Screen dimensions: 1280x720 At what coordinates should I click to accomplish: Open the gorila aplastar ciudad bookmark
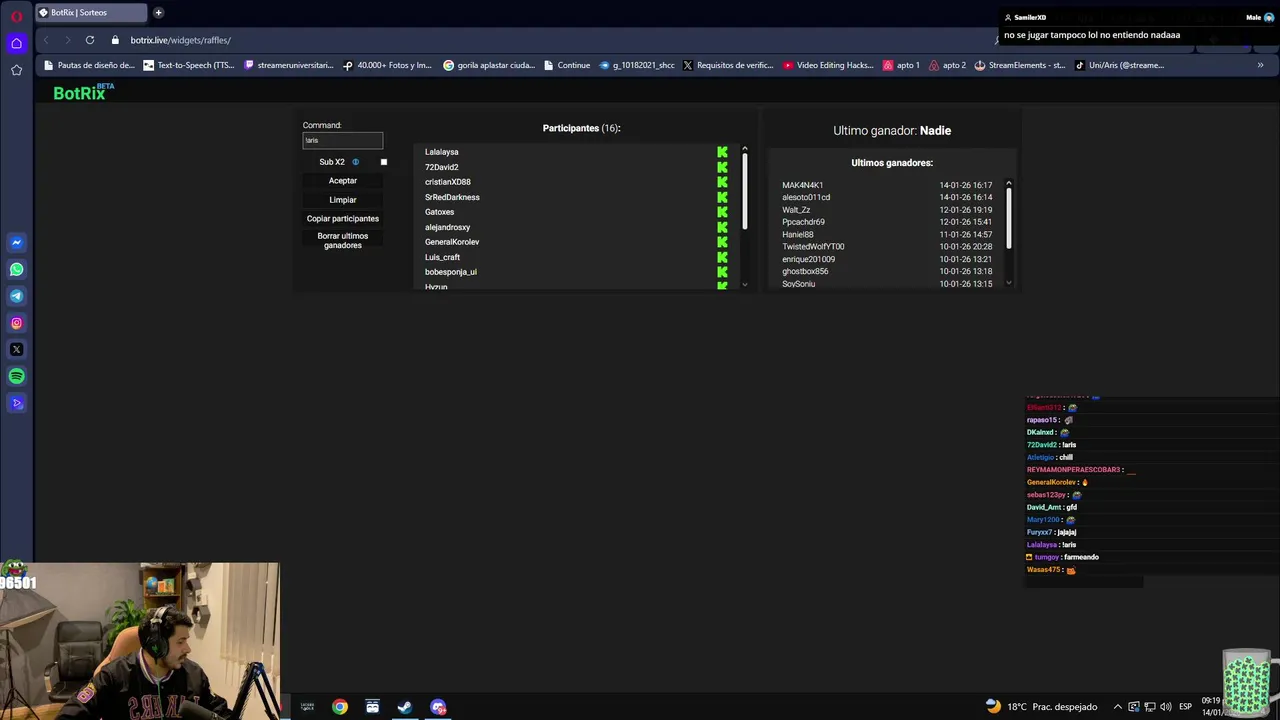(489, 65)
